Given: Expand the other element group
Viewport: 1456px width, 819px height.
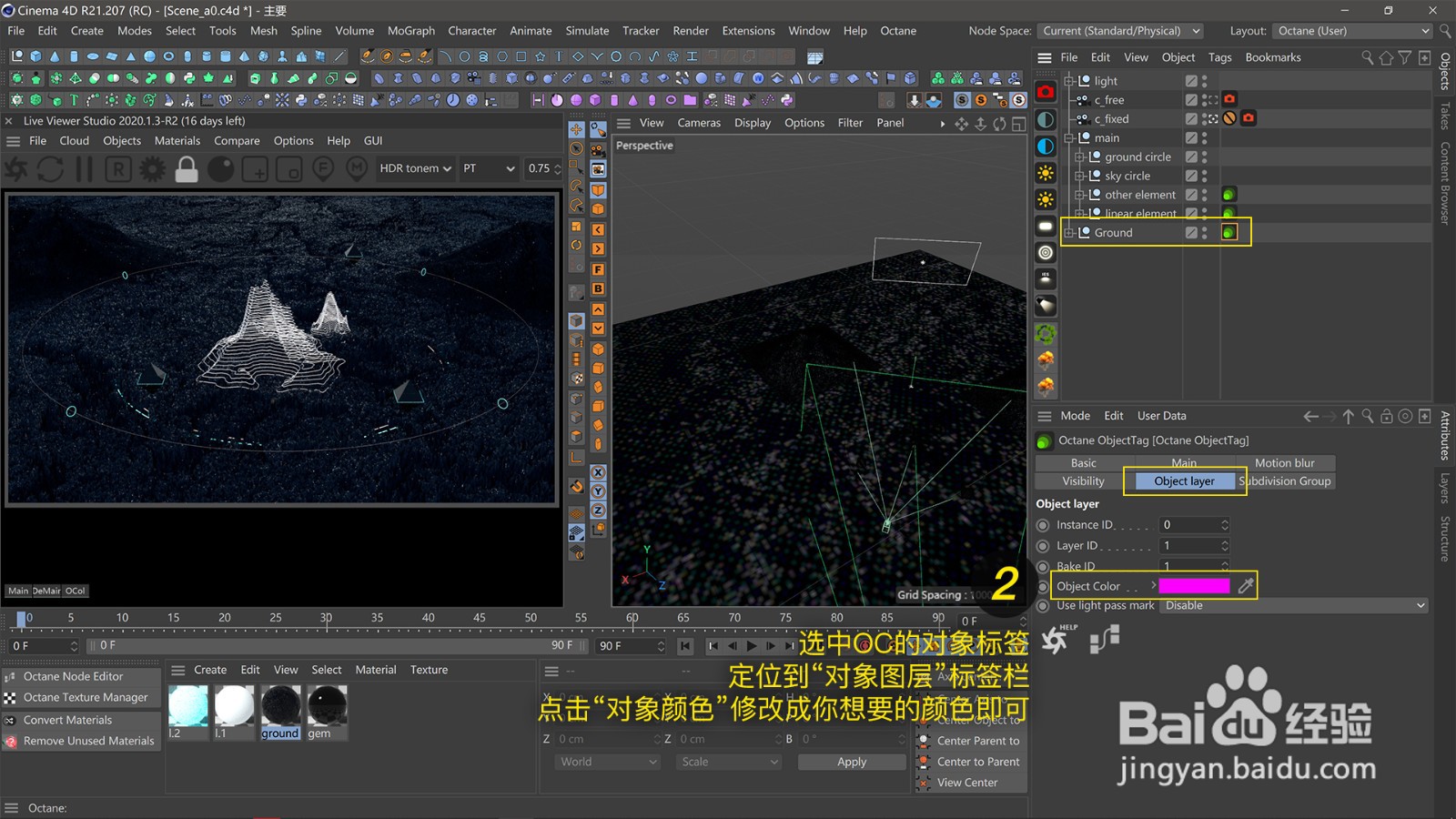Looking at the screenshot, I should pyautogui.click(x=1080, y=195).
